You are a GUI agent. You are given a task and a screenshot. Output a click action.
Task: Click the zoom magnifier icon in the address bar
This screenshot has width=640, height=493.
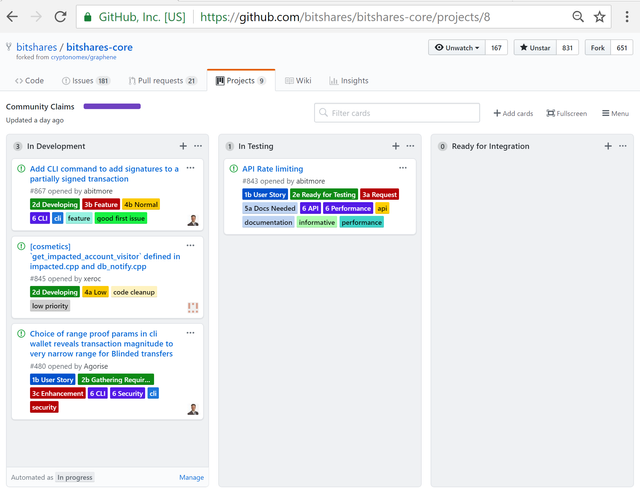[x=578, y=17]
